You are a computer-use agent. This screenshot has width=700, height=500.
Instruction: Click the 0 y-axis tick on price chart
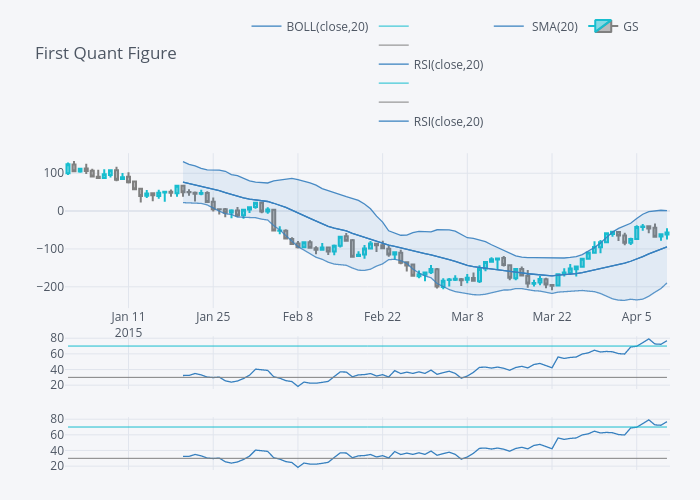(x=61, y=211)
